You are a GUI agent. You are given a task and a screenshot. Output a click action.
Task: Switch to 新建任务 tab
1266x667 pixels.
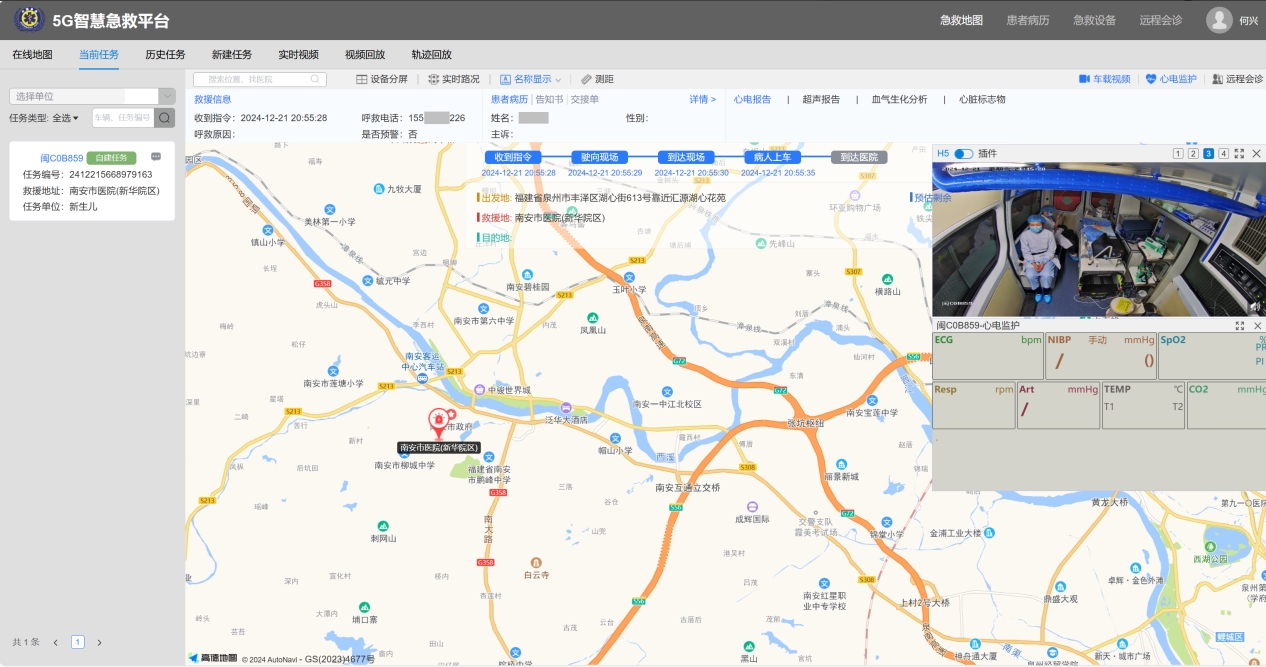tap(232, 55)
